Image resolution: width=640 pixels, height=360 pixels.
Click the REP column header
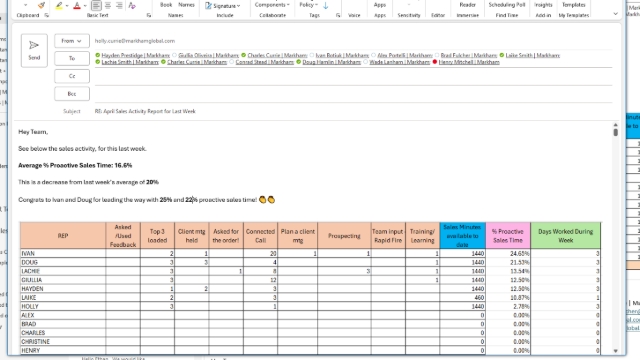[63, 236]
